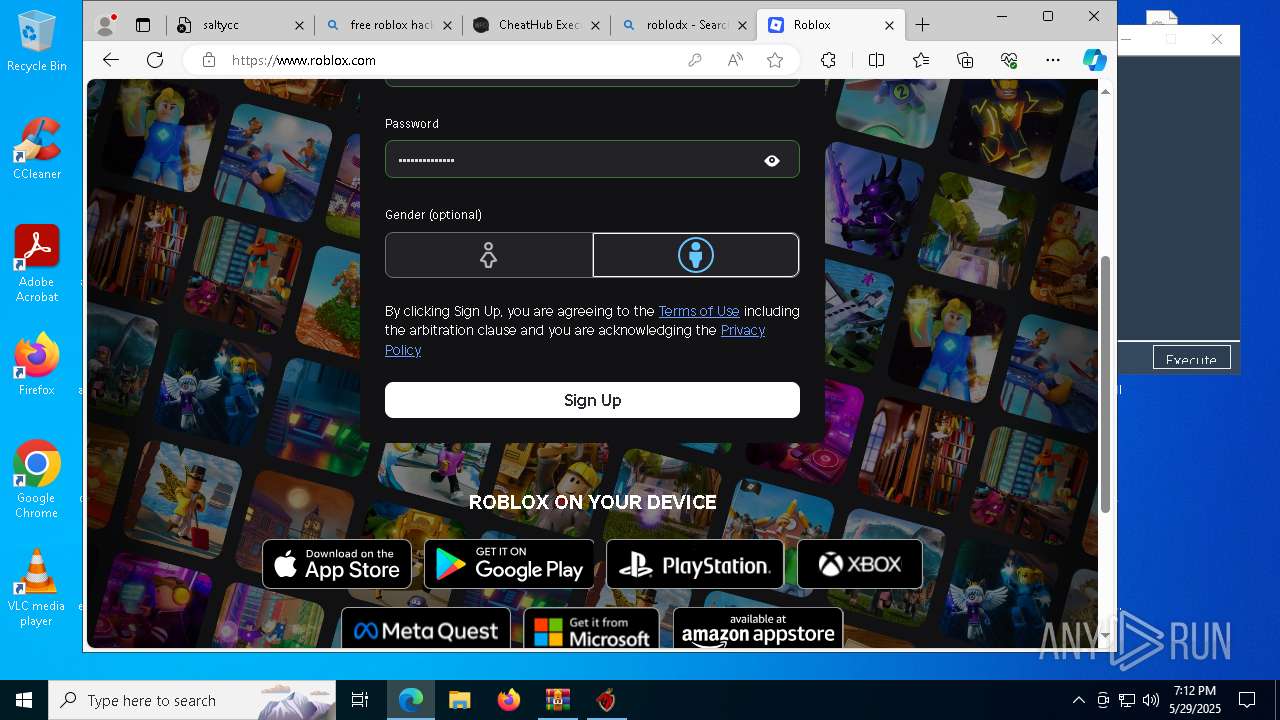Open WinRAR from the taskbar
The image size is (1280, 720).
[557, 700]
